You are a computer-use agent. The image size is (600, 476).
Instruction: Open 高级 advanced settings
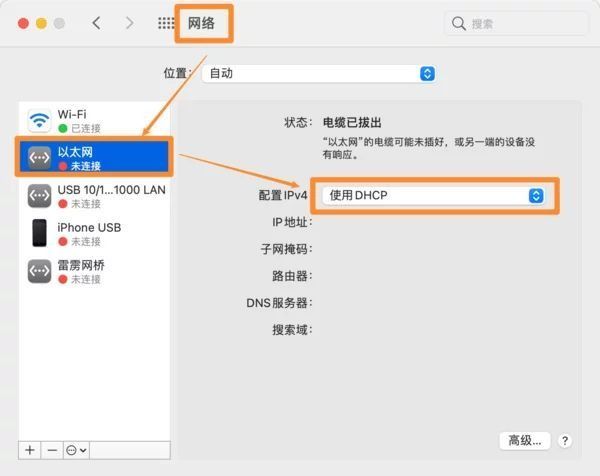point(525,441)
